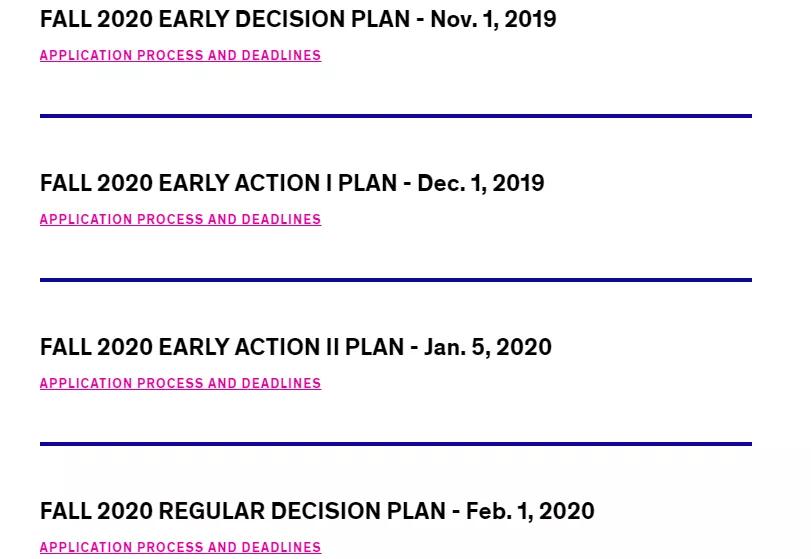Click the blue divider below Early Action I section
811x559 pixels.
tap(396, 280)
